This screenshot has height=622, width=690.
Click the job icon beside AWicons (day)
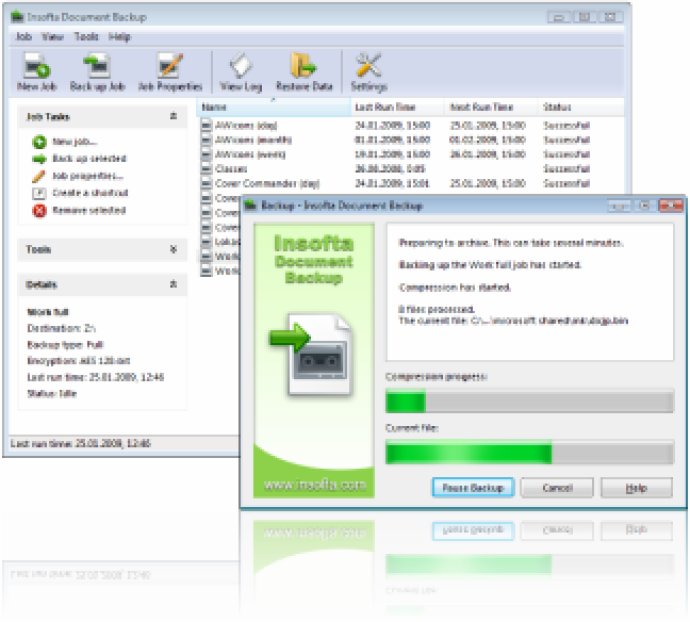coord(206,125)
